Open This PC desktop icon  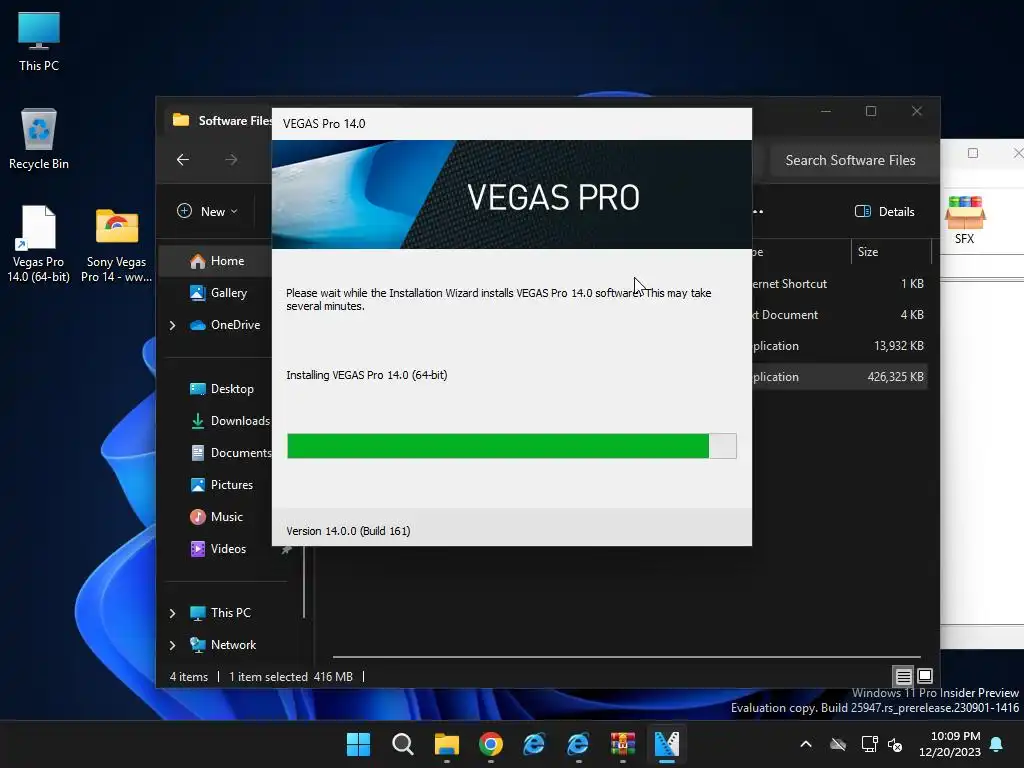point(39,40)
